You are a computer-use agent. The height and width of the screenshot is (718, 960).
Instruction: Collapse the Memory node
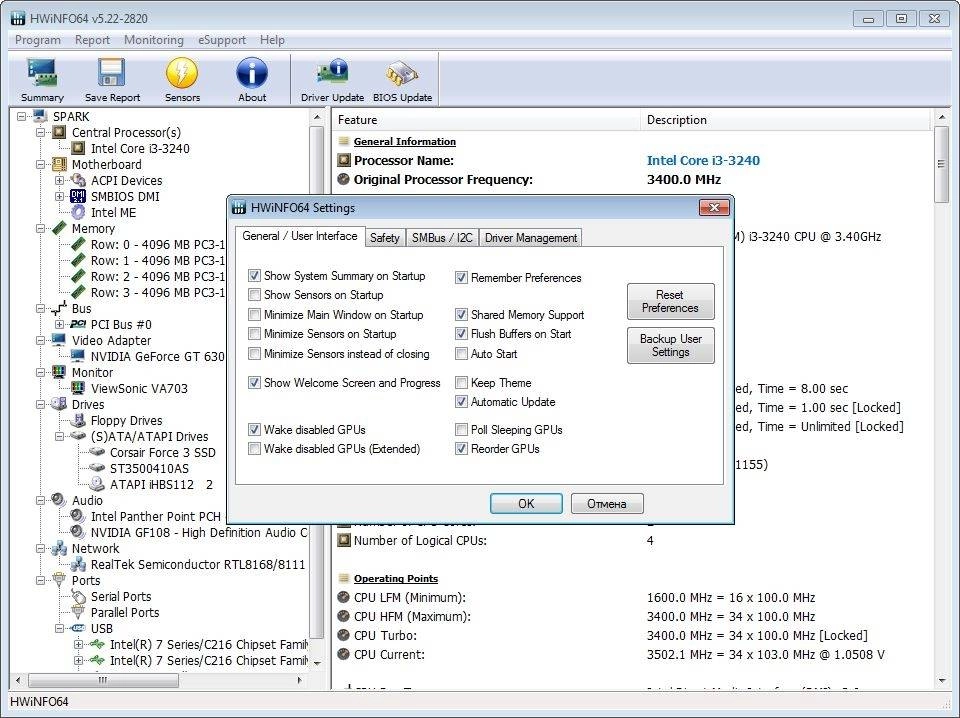pyautogui.click(x=40, y=228)
